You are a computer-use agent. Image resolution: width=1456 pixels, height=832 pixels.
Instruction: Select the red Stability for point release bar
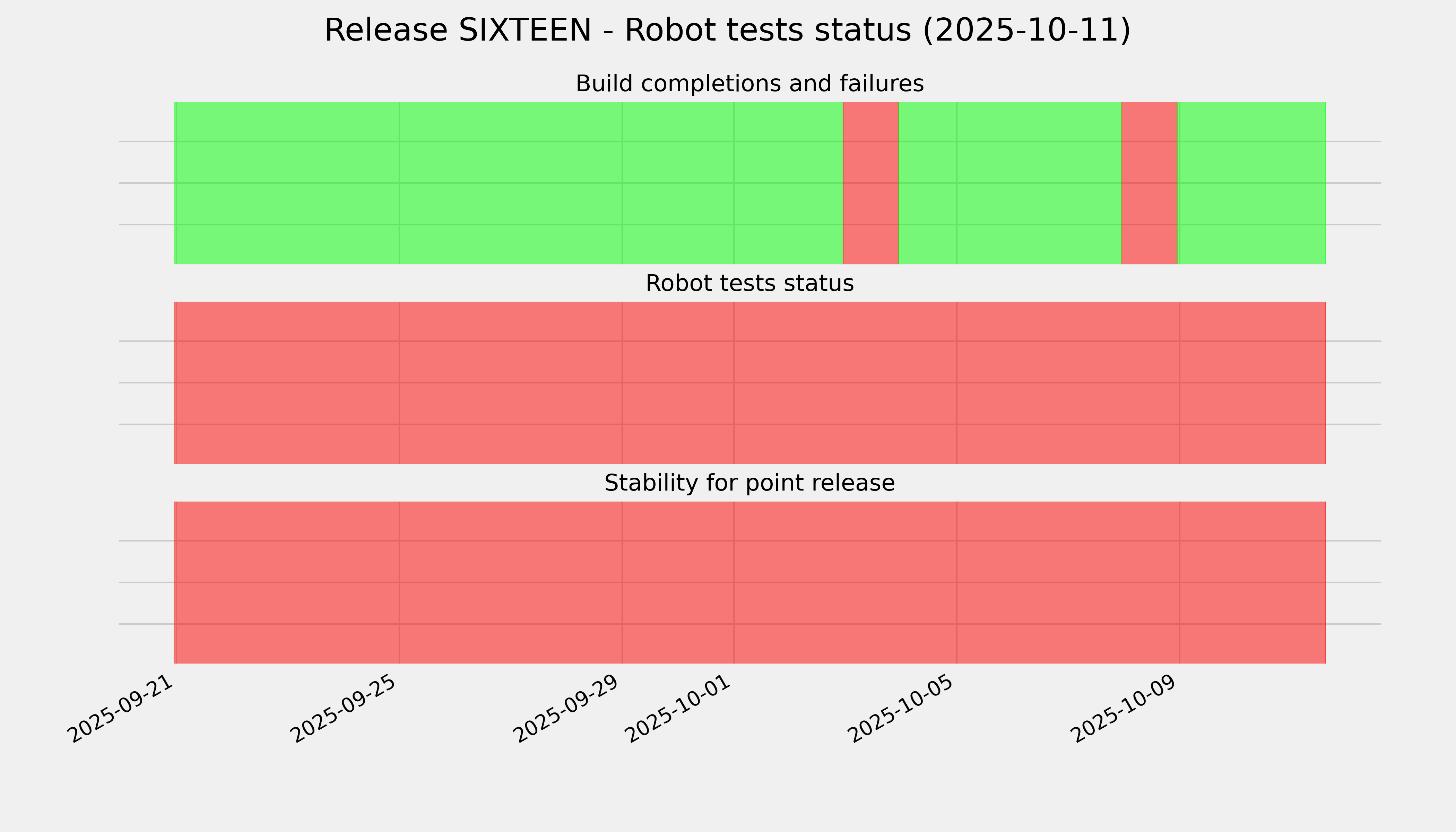[749, 582]
